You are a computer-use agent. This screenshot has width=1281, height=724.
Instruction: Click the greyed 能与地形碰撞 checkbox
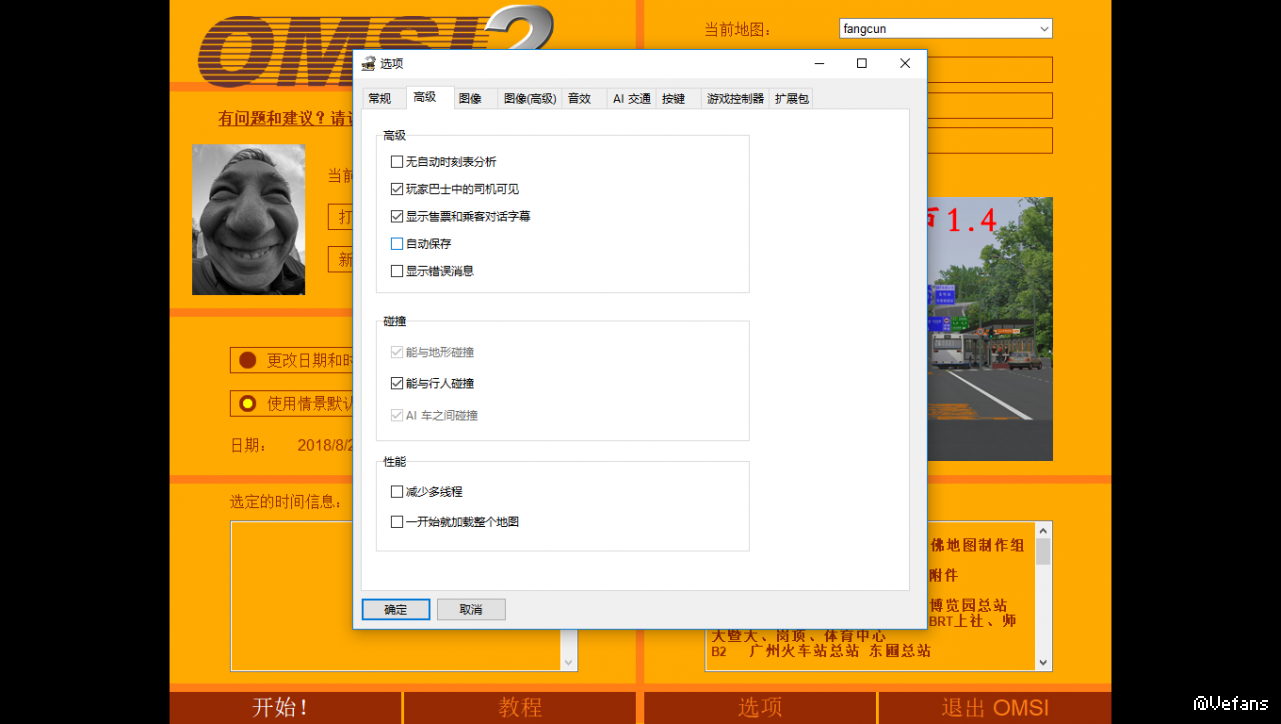397,352
